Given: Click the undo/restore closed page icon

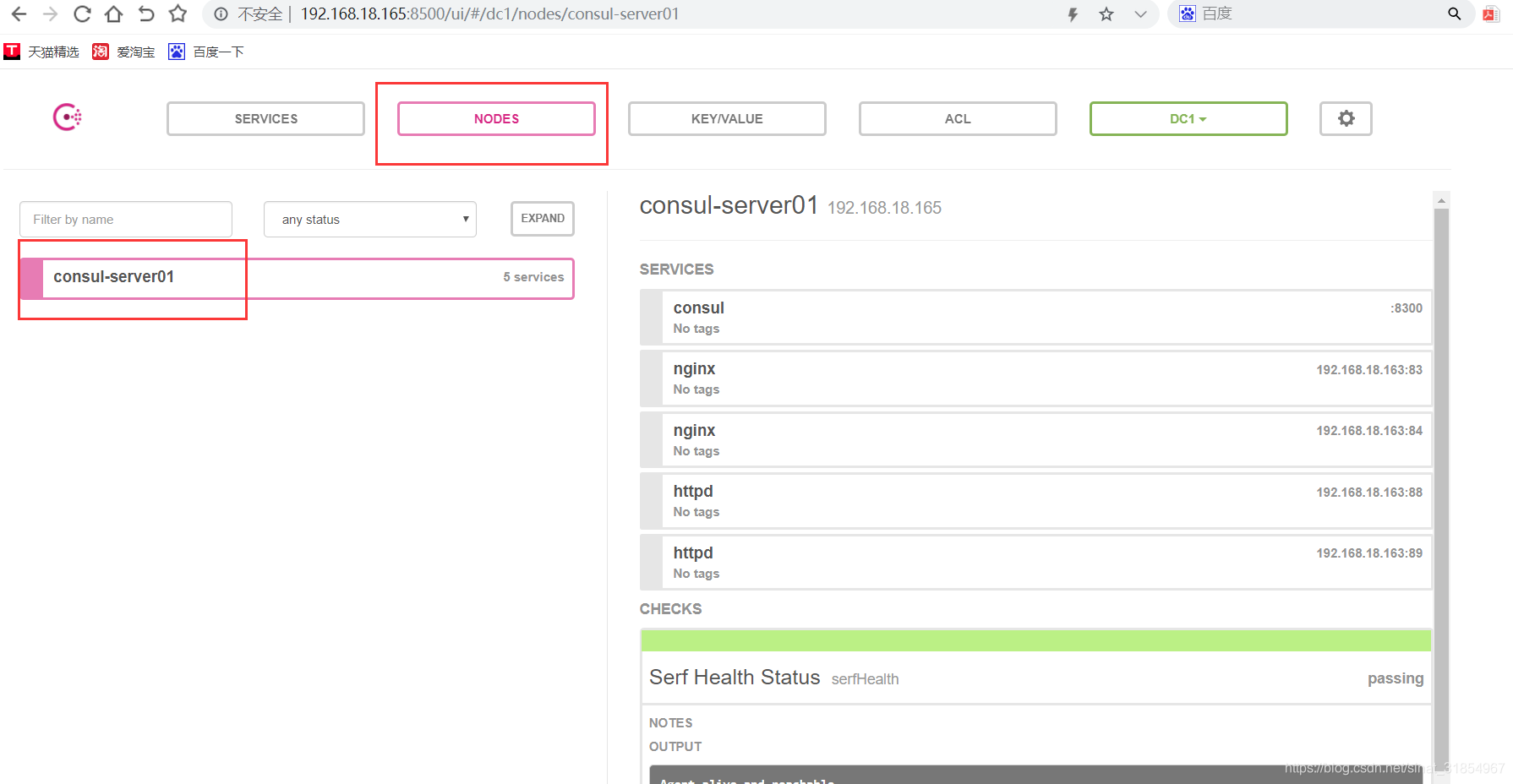Looking at the screenshot, I should click(145, 14).
